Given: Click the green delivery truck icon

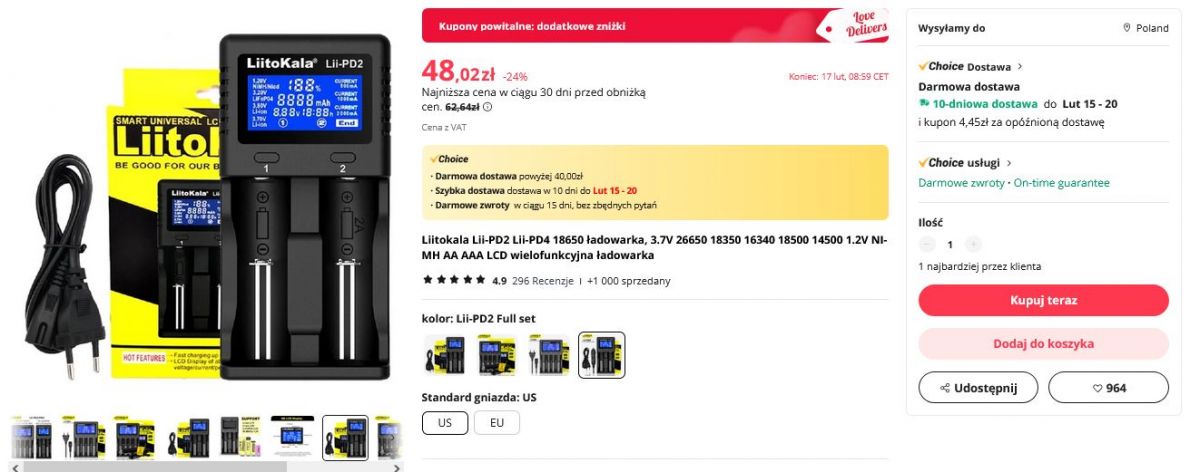Looking at the screenshot, I should tap(924, 104).
